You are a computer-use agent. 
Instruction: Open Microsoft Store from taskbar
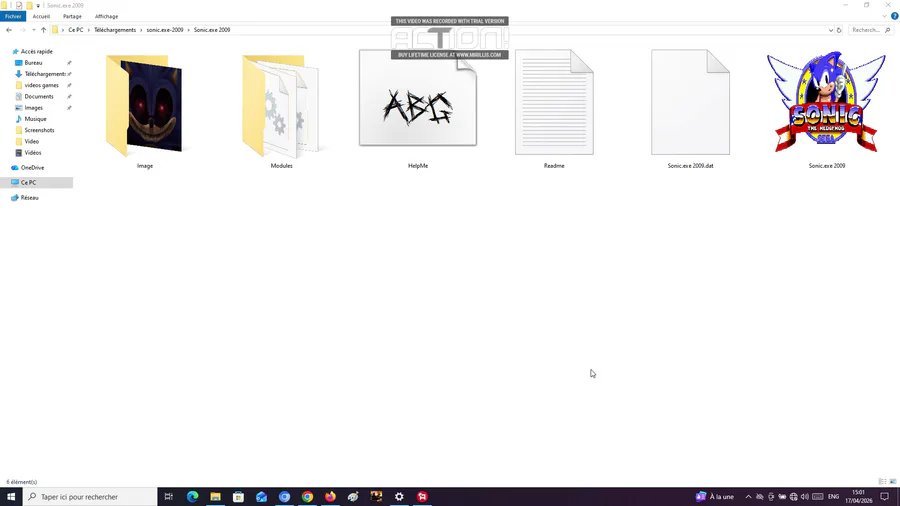tap(238, 497)
